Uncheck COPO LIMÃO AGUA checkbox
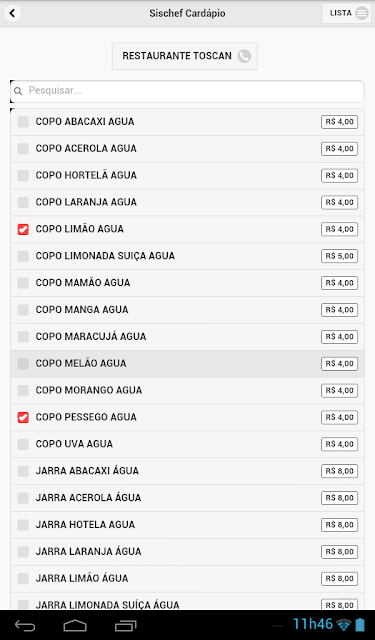 tap(23, 229)
